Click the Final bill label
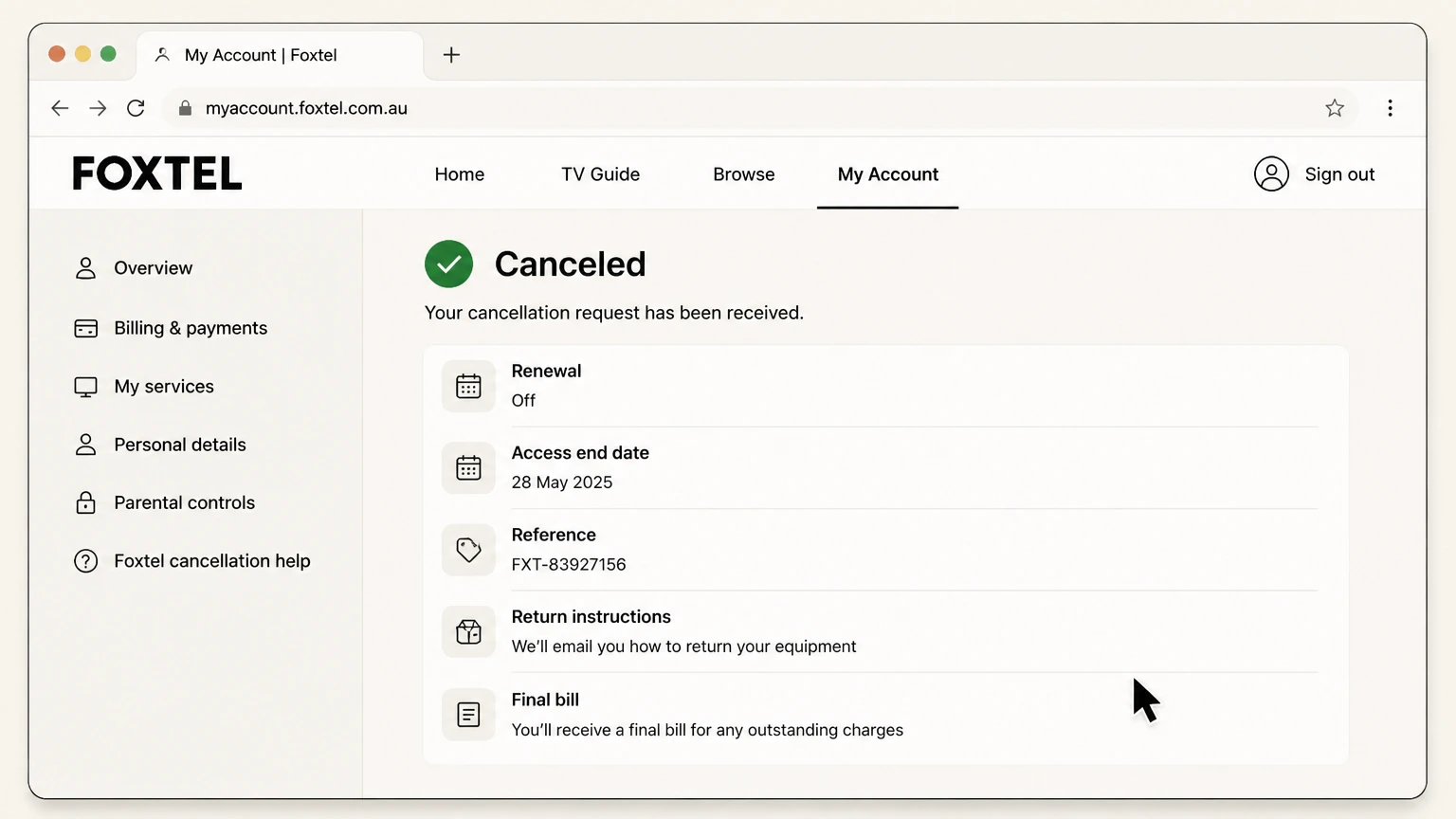Image resolution: width=1456 pixels, height=819 pixels. (x=545, y=700)
